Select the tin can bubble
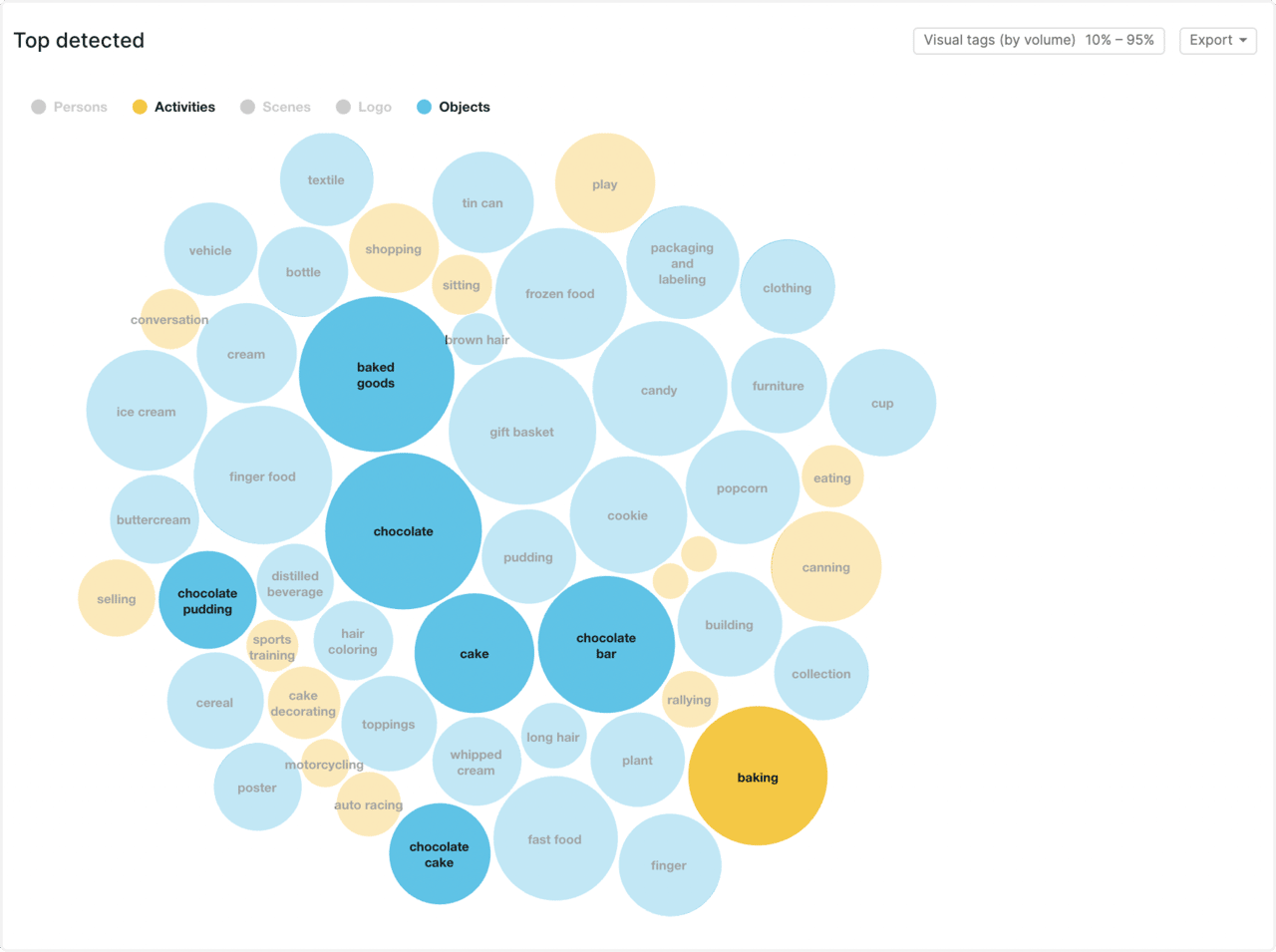The image size is (1276, 952). [x=483, y=202]
